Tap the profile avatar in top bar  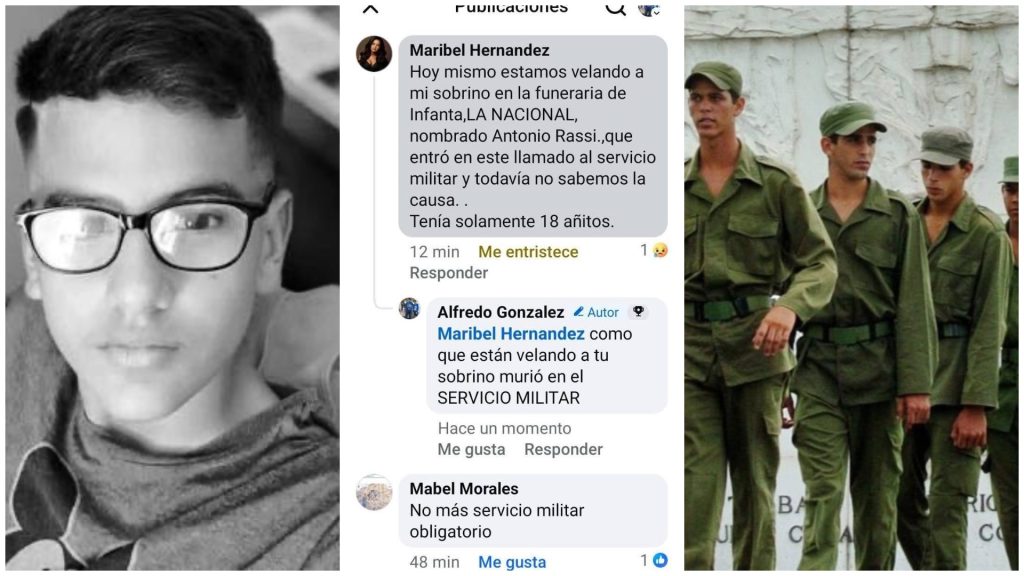pyautogui.click(x=649, y=9)
